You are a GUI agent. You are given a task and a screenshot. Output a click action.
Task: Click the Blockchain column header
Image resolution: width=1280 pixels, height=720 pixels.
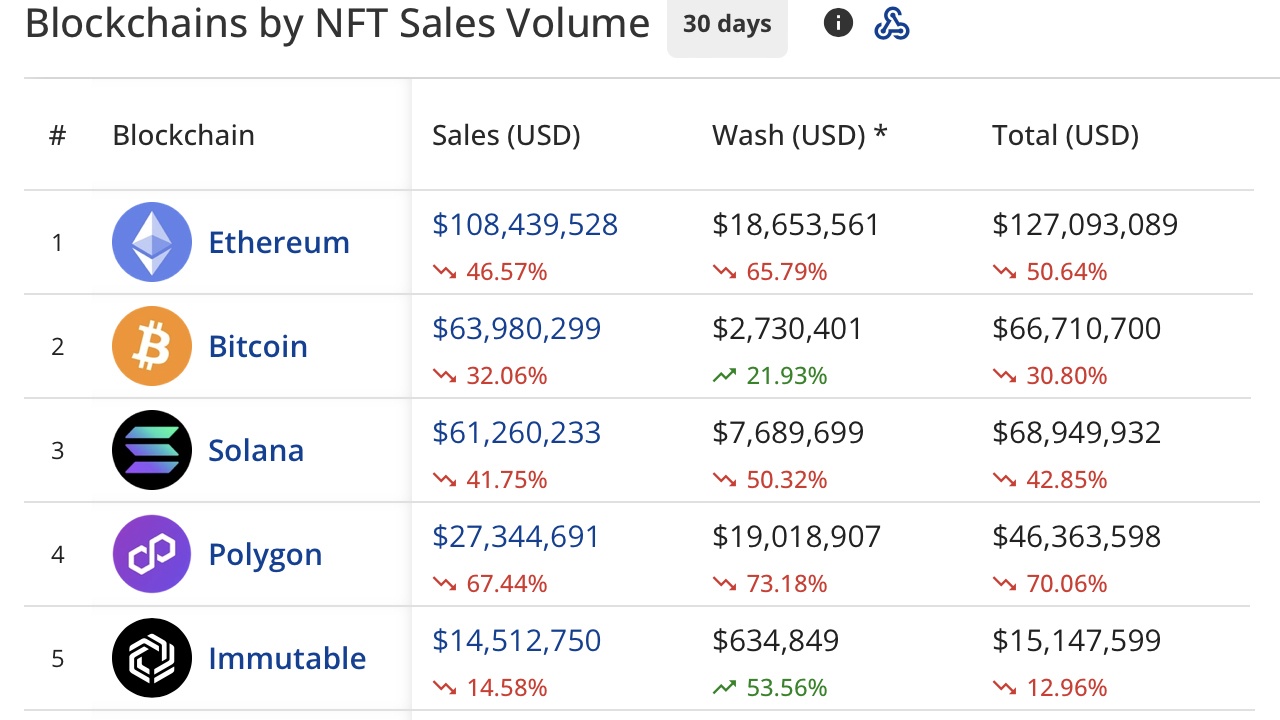point(183,135)
